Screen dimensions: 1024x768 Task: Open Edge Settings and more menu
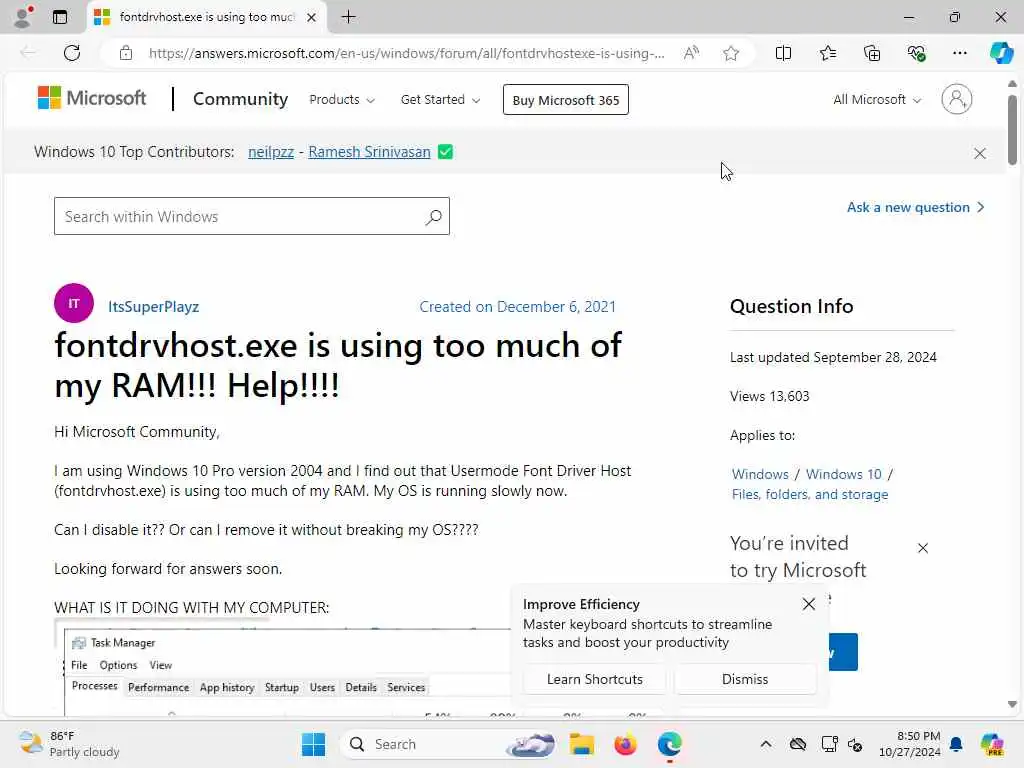[959, 53]
